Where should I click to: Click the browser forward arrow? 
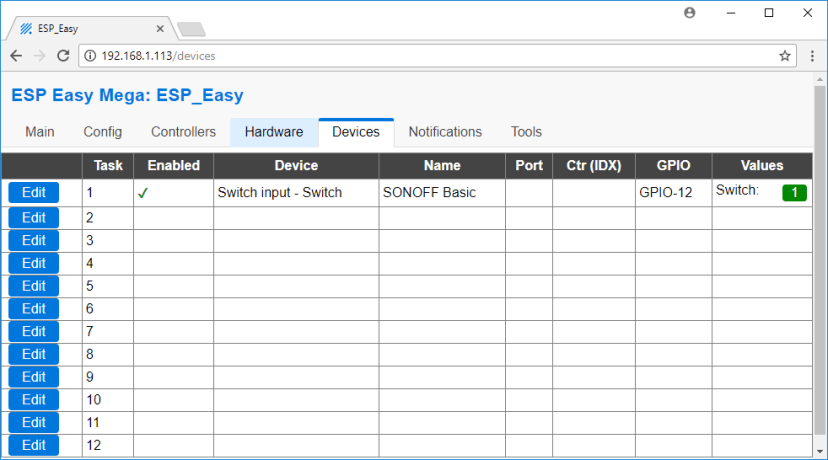[x=40, y=56]
